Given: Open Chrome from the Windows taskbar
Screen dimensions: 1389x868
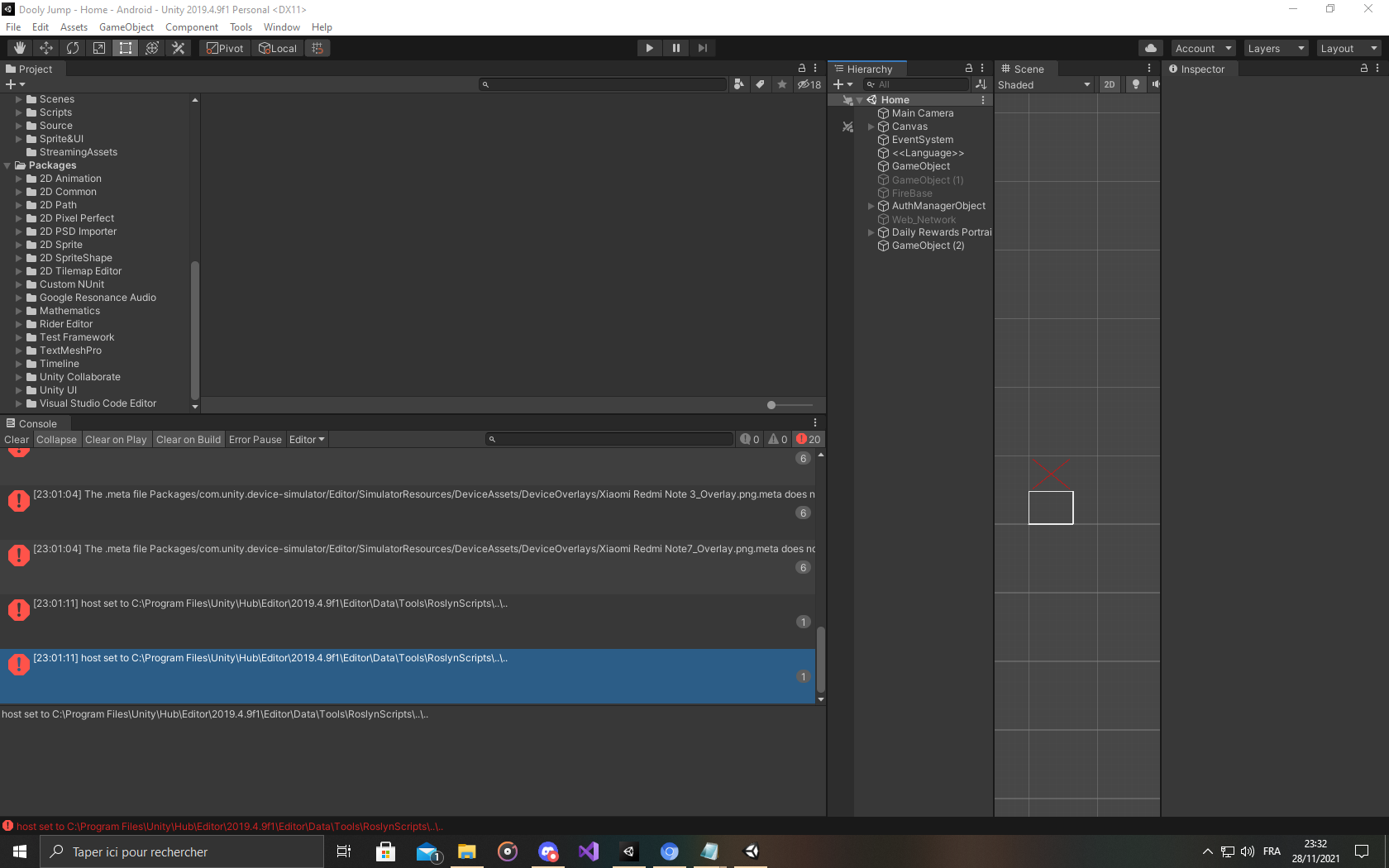Looking at the screenshot, I should [x=670, y=851].
